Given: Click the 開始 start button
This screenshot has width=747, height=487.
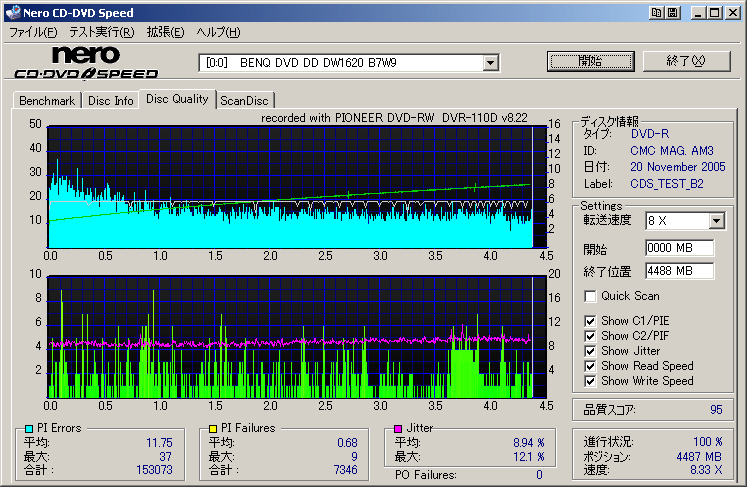Looking at the screenshot, I should (590, 61).
